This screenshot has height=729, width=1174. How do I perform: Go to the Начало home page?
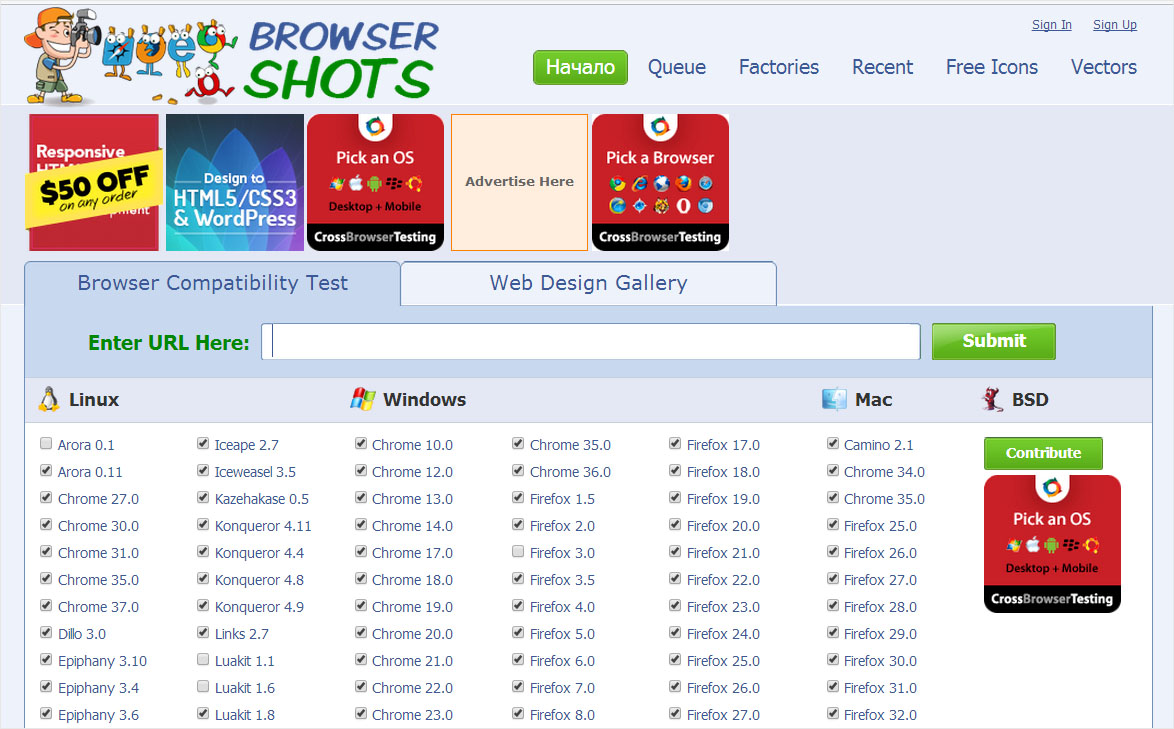coord(580,67)
